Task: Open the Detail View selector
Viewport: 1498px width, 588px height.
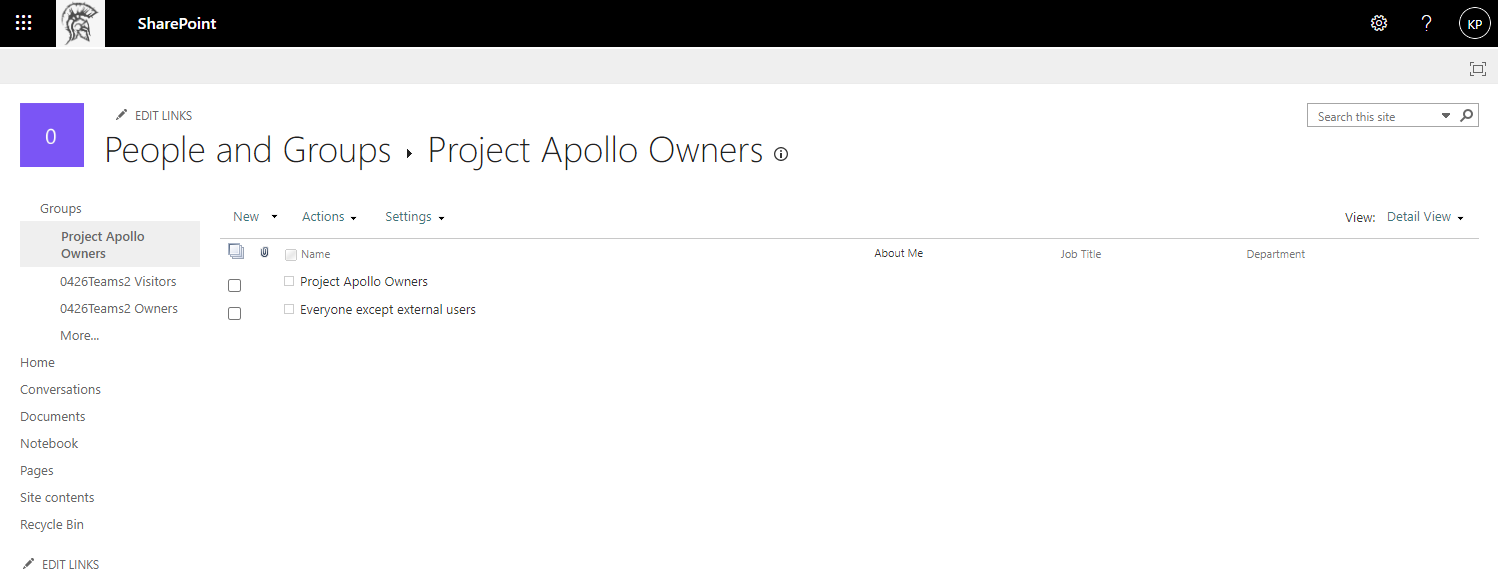Action: [1425, 217]
